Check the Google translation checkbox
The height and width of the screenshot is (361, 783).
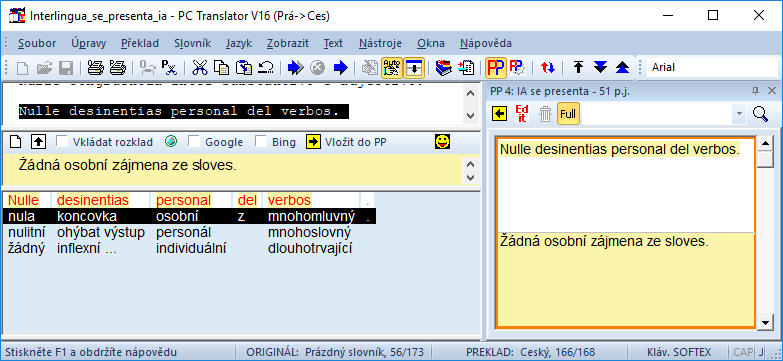click(194, 142)
